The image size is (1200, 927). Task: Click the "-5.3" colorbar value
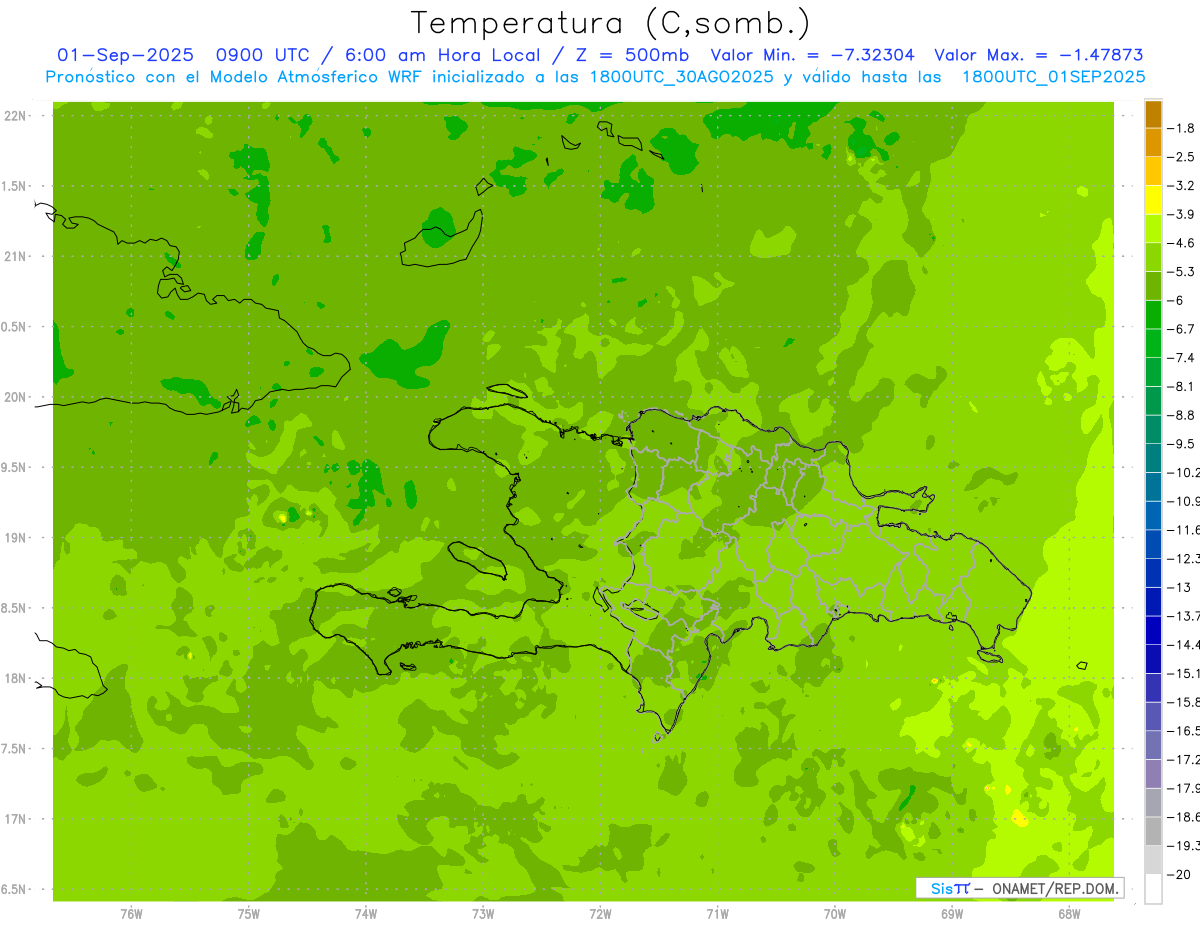coord(1181,271)
